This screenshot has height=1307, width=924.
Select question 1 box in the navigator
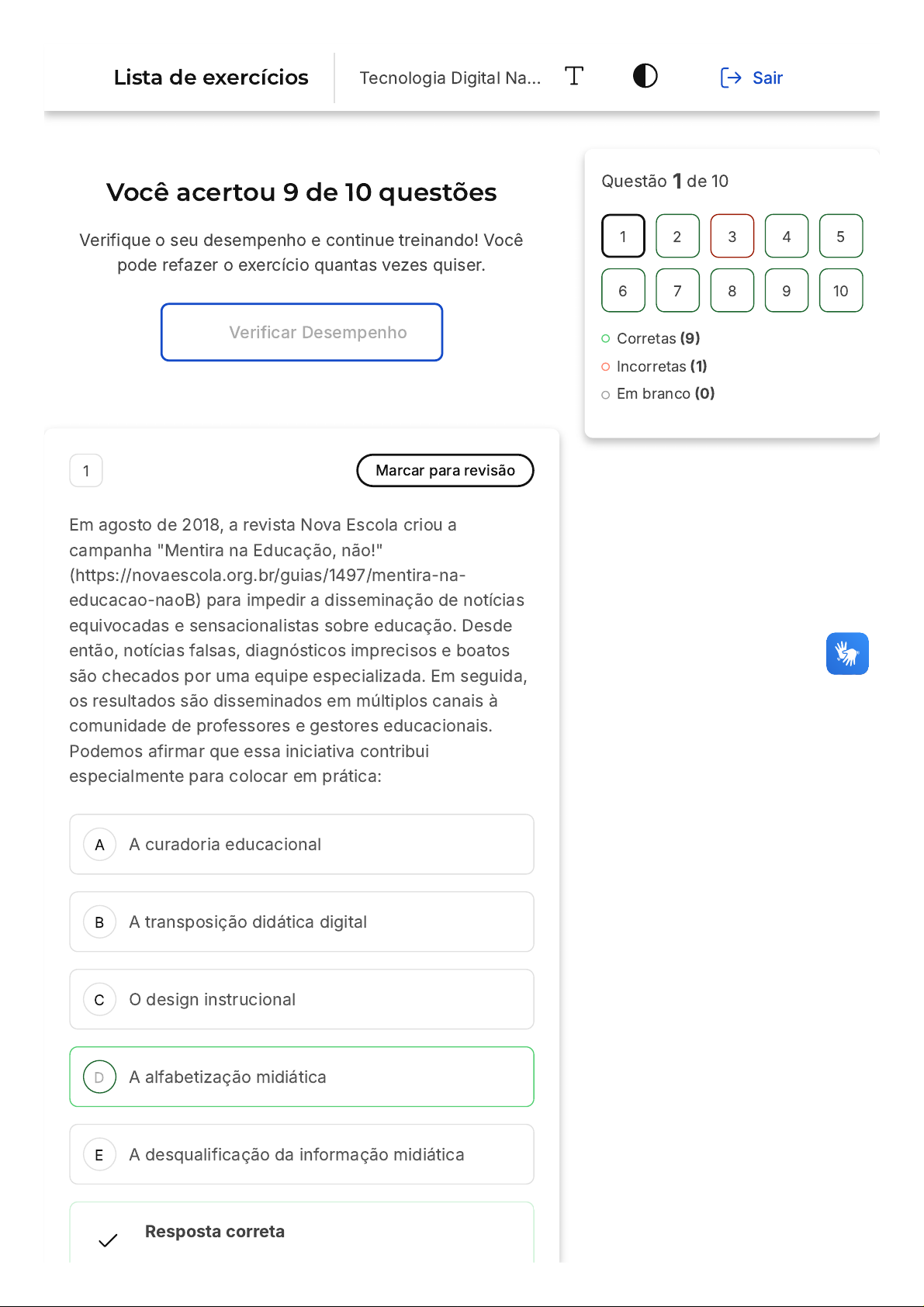click(623, 236)
